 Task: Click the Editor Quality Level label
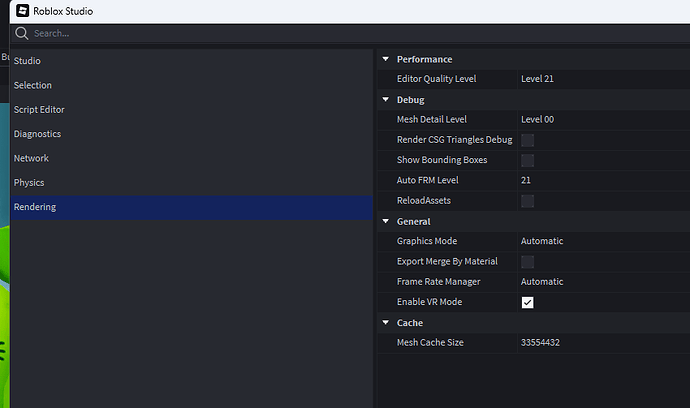pos(437,79)
